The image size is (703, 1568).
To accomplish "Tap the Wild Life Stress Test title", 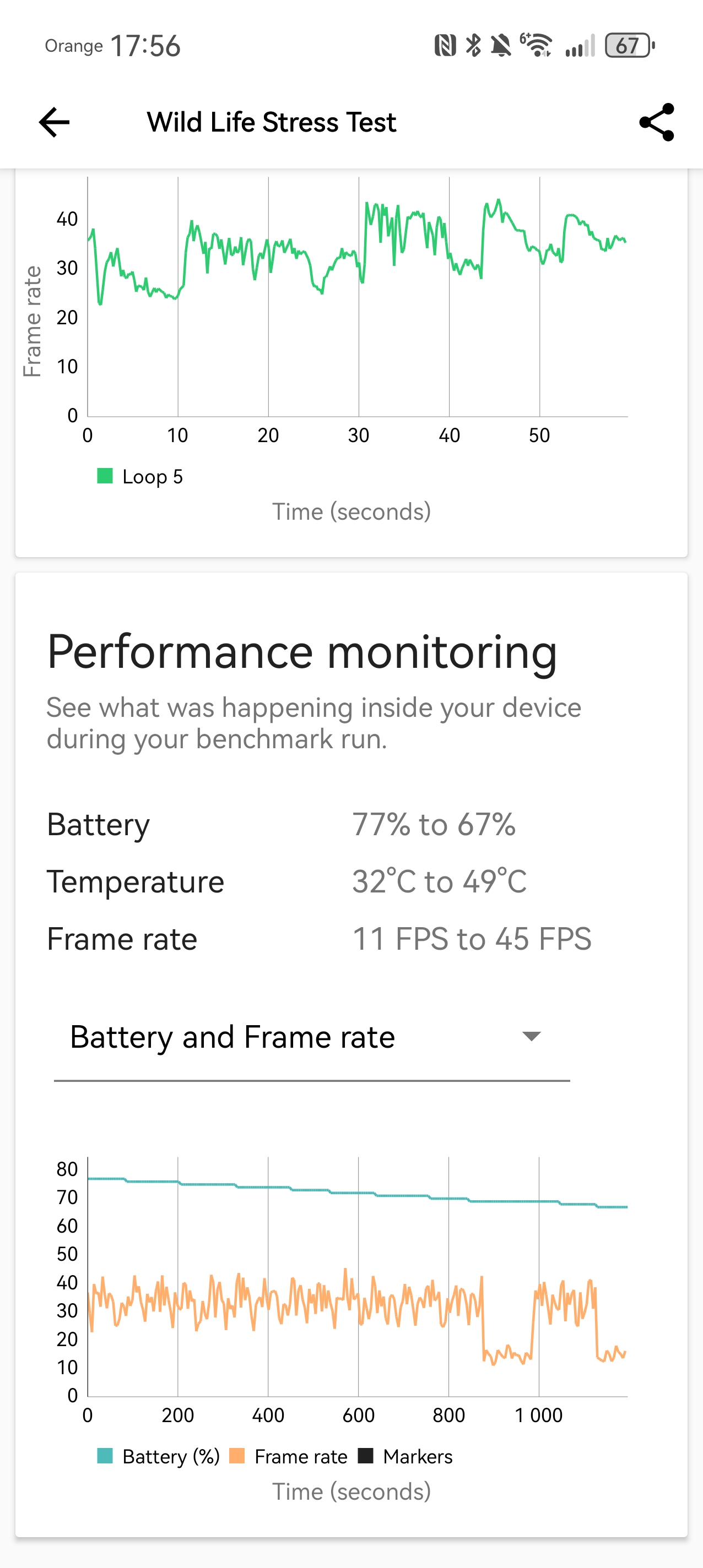I will pos(272,122).
